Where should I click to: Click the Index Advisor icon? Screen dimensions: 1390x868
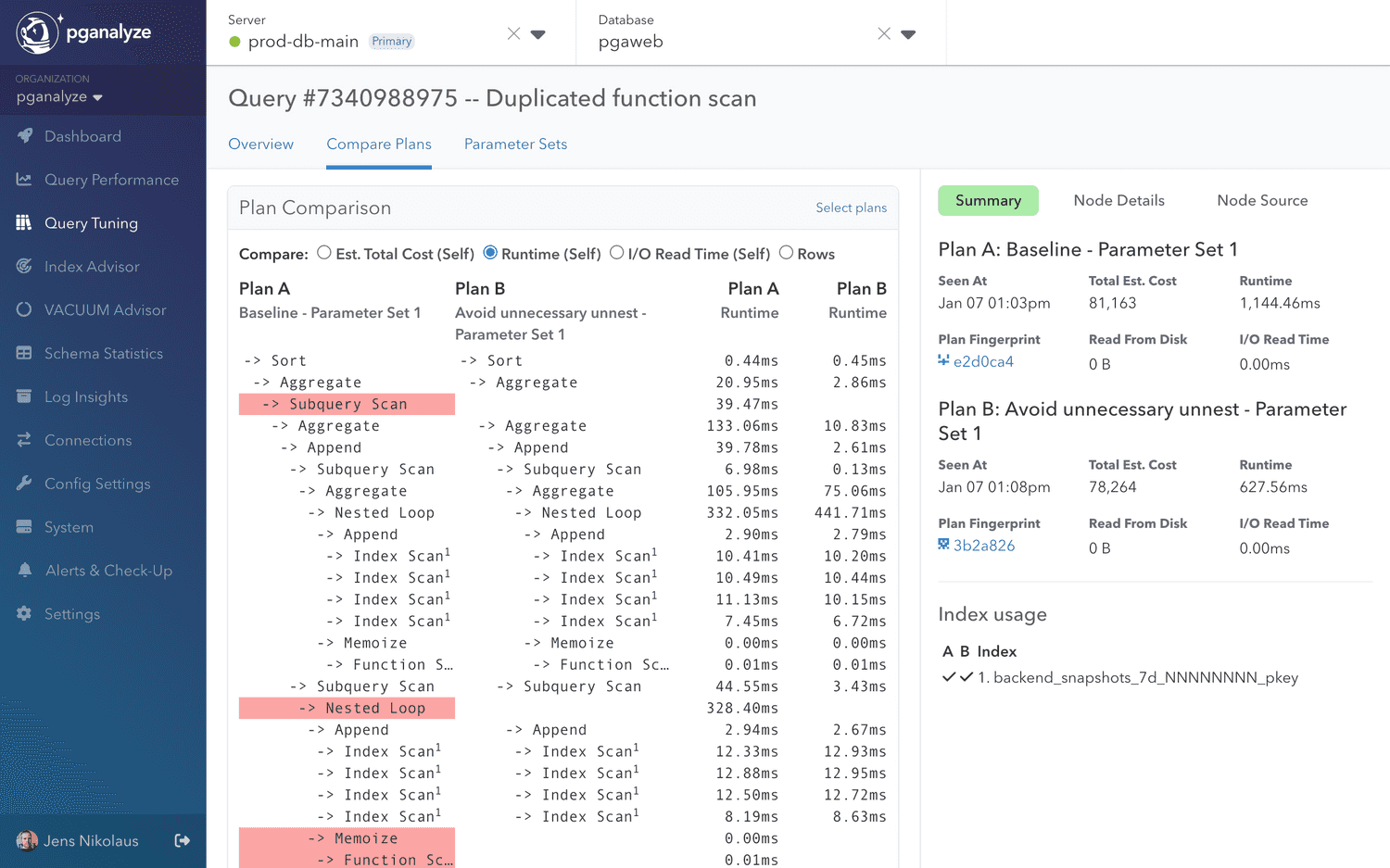click(25, 267)
